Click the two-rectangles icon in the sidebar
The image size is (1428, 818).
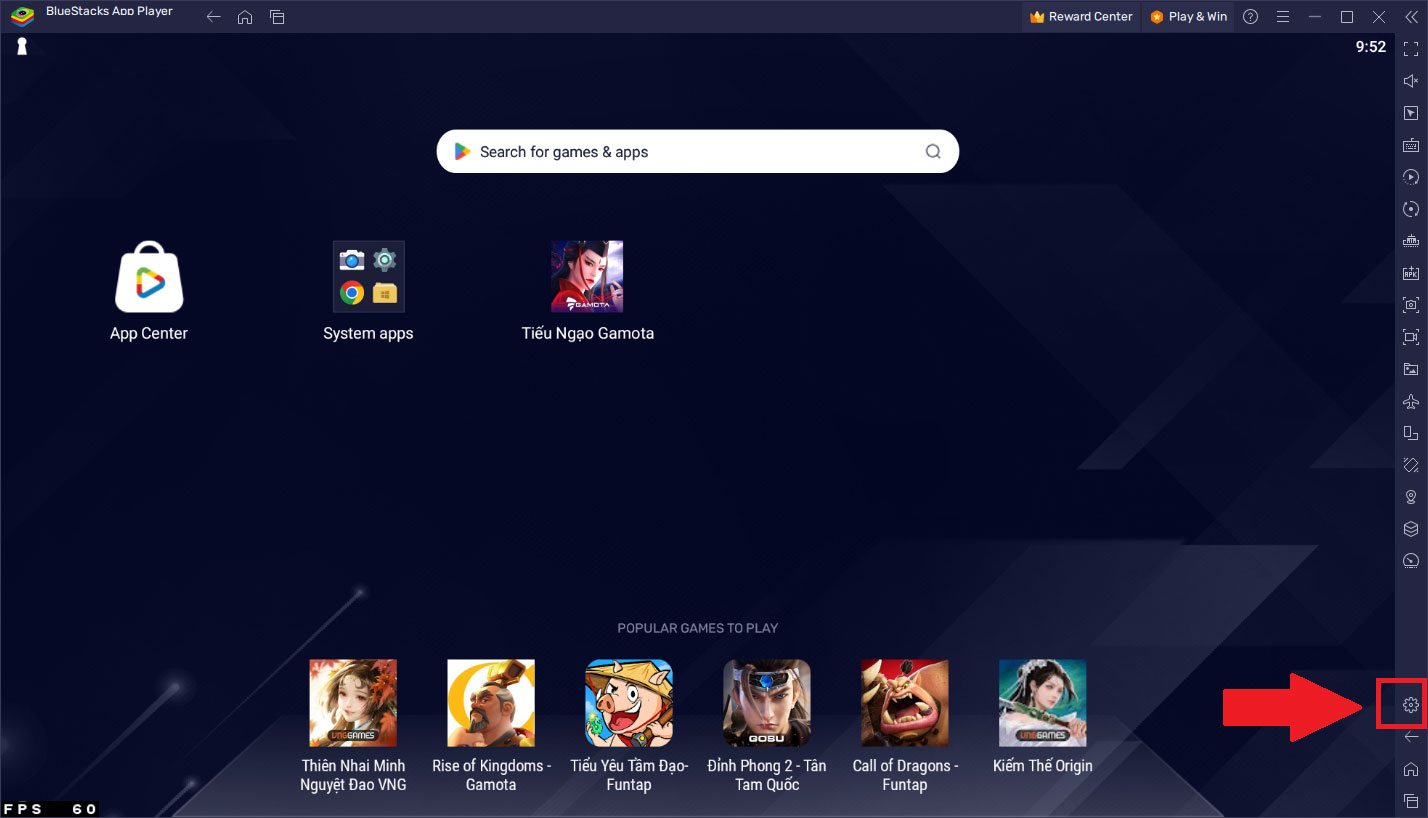[x=1410, y=432]
